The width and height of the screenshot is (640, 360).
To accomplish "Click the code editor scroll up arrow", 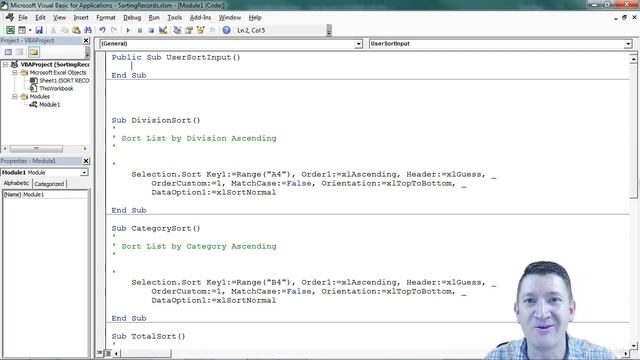I will pos(633,59).
